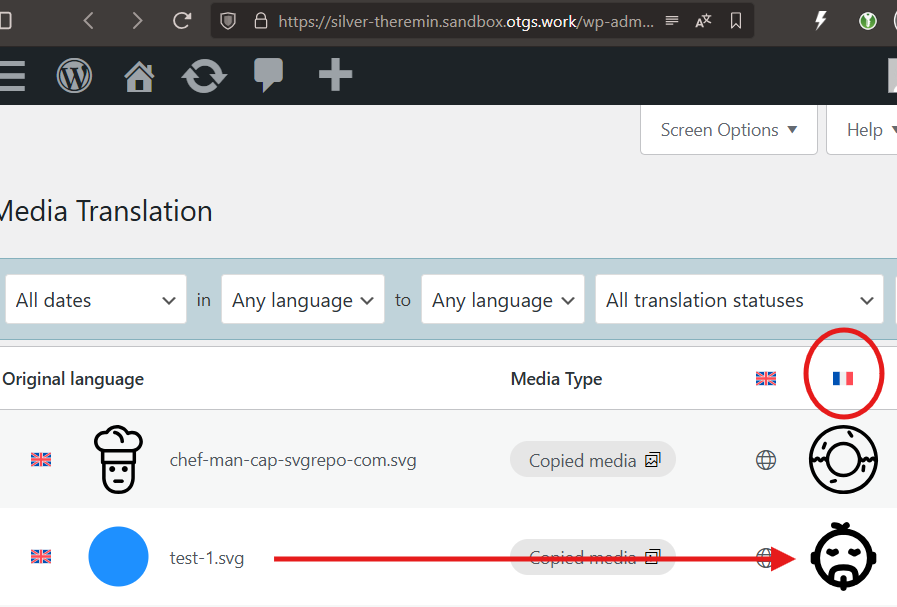Toggle the hamburger admin menu

tap(11, 76)
